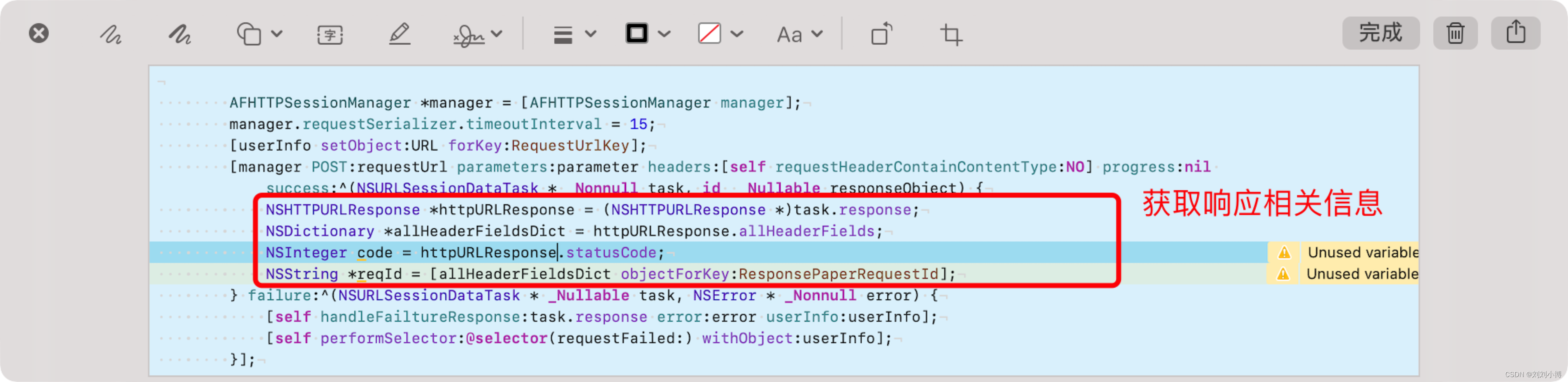1568x382 pixels.
Task: Click the '15' timeout value
Action: 639,124
